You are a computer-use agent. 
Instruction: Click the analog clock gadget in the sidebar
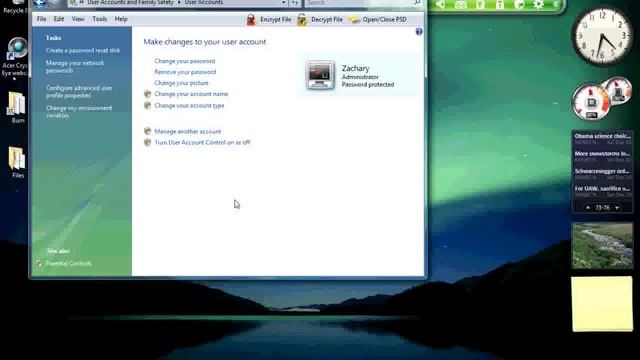(x=602, y=37)
